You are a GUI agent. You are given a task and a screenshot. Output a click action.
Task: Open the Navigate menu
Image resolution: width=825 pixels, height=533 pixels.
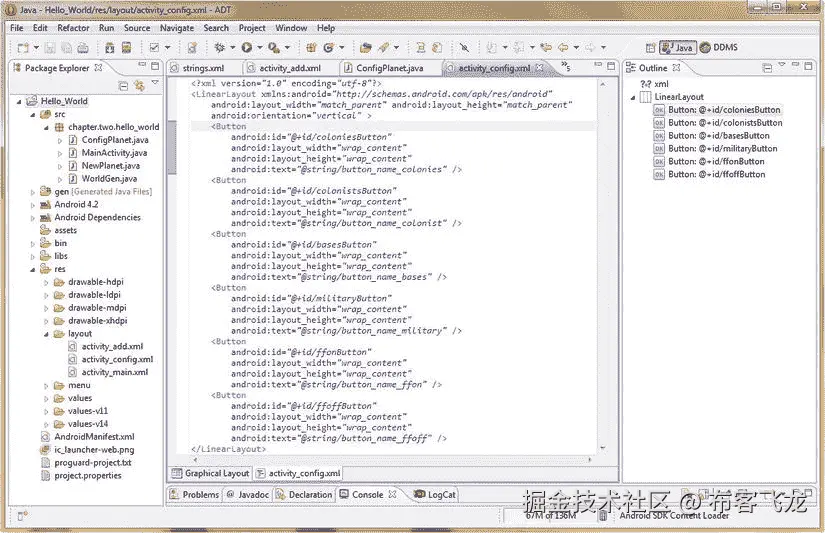(177, 28)
